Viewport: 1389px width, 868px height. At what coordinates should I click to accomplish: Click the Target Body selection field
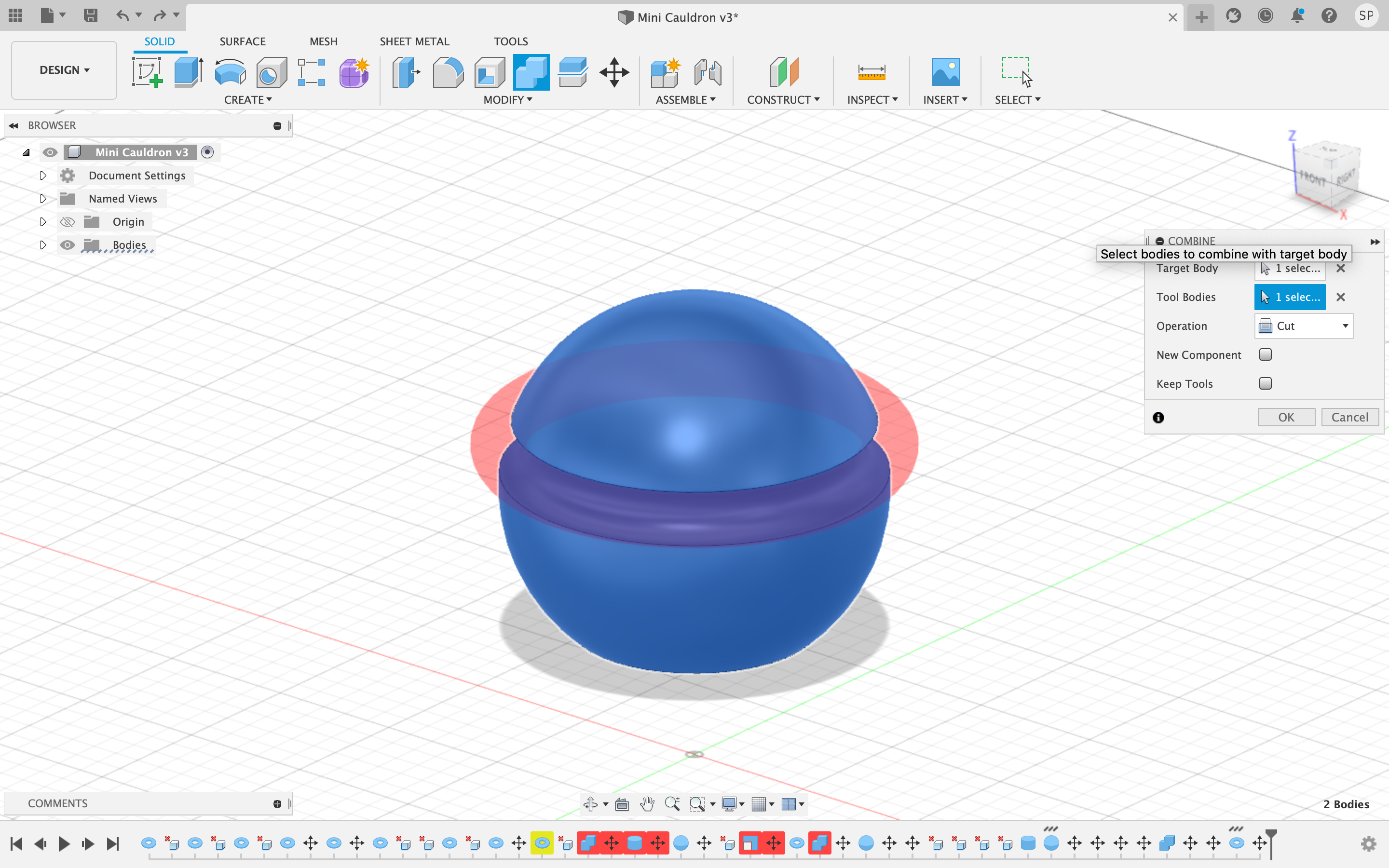tap(1290, 268)
